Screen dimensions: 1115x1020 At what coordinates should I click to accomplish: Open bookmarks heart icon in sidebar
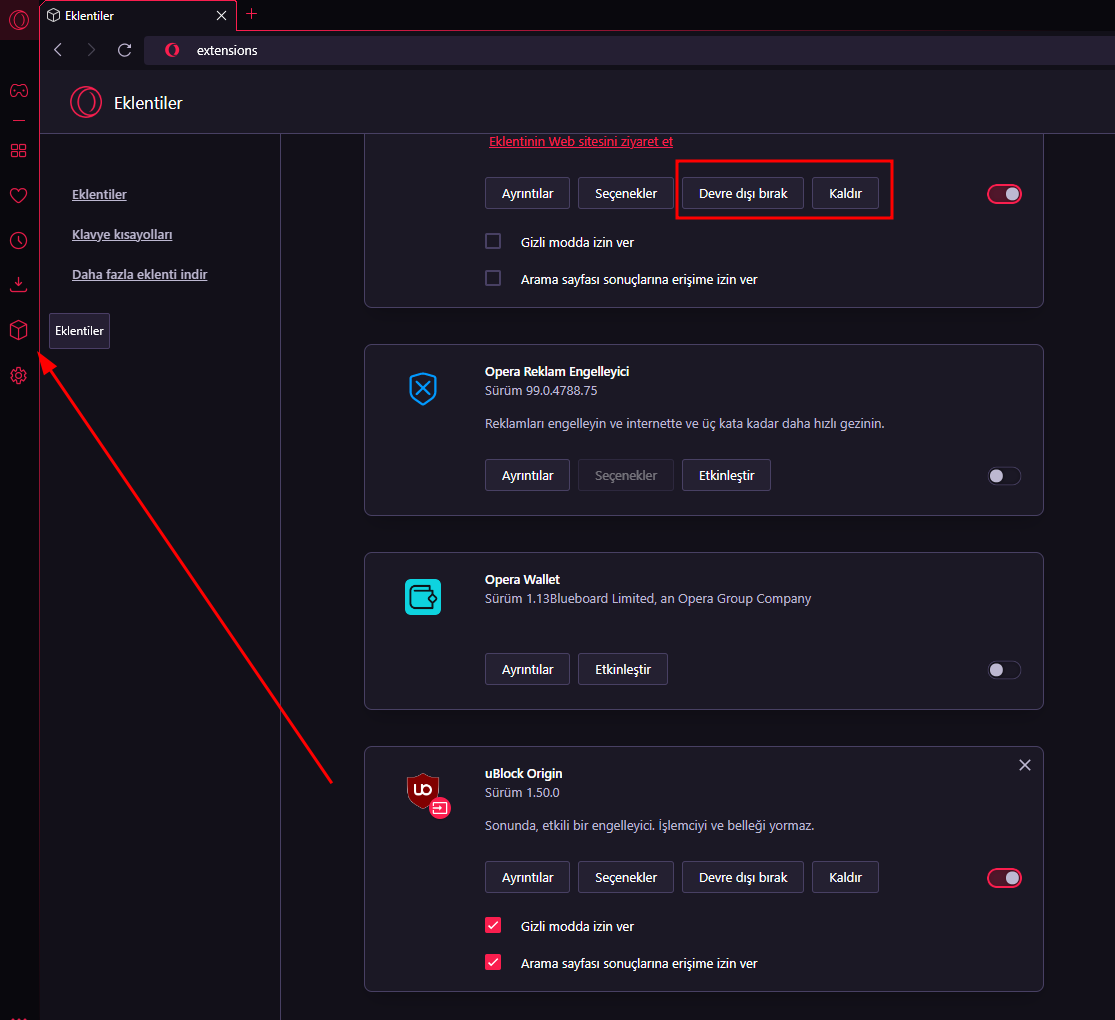point(19,195)
